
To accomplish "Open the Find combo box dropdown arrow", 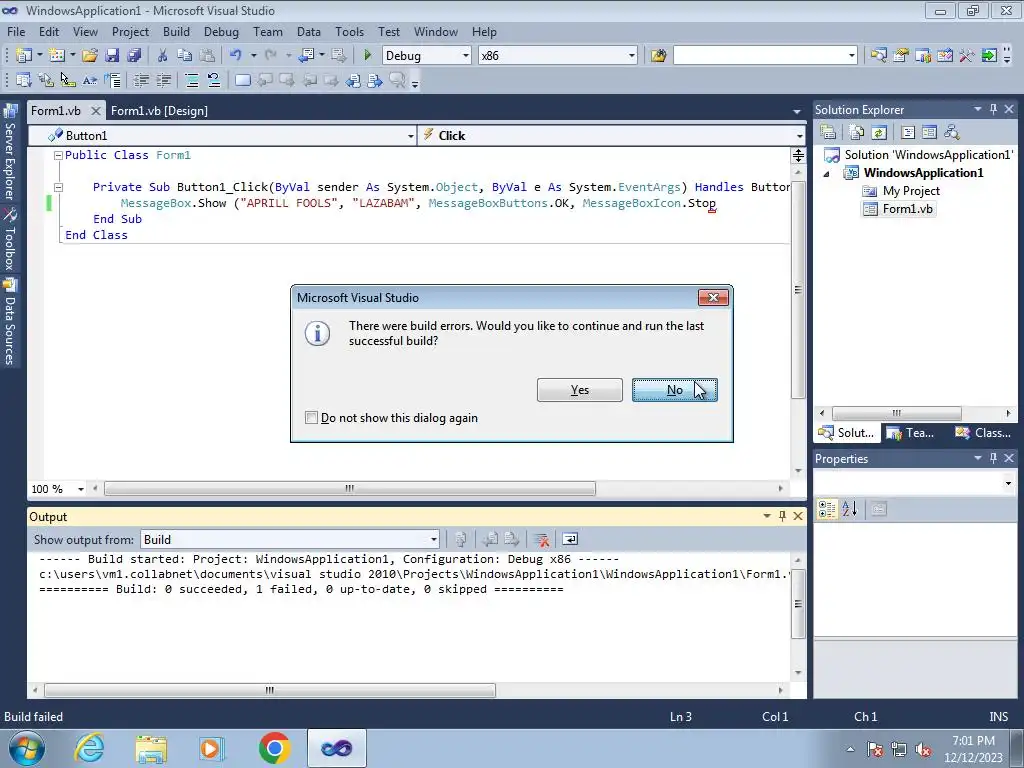I will point(852,56).
